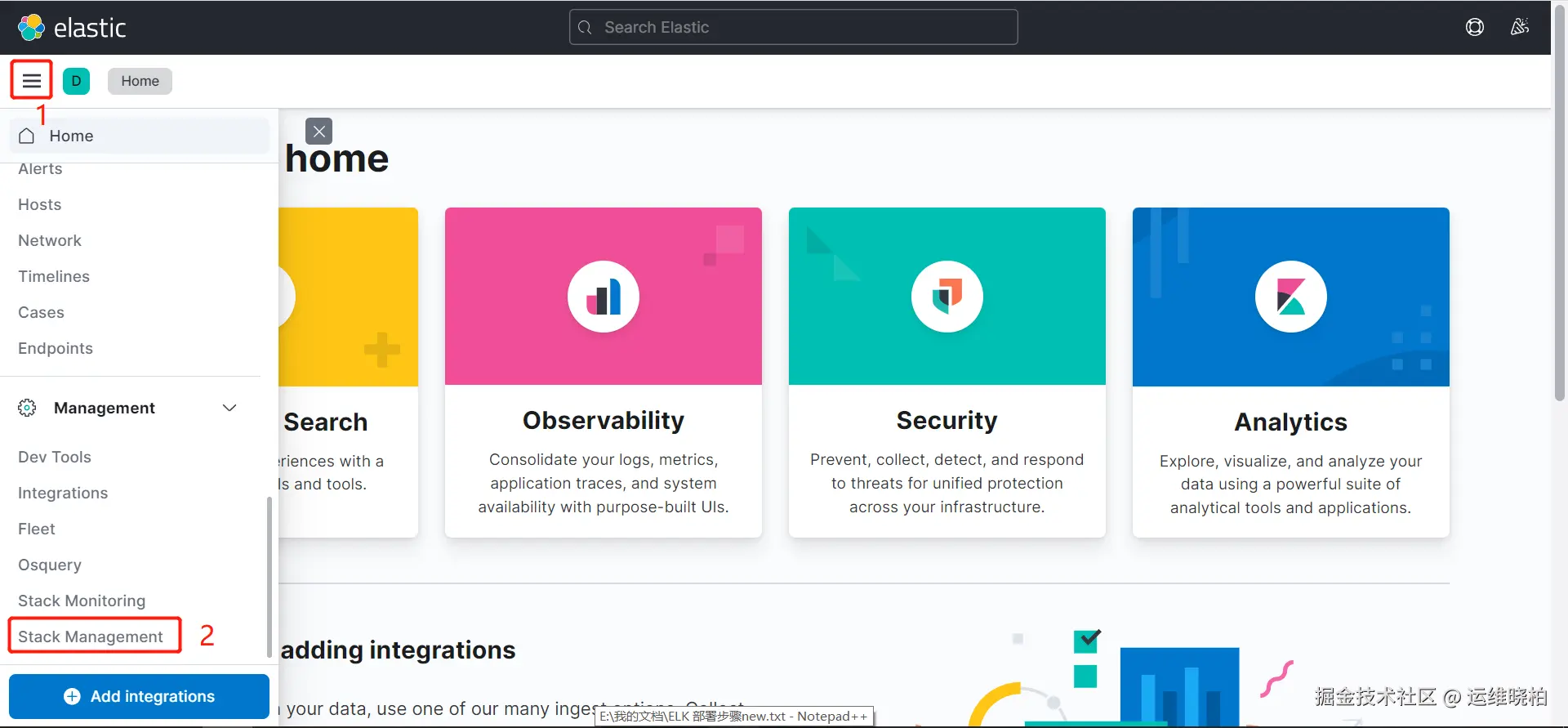Click the yellow Search card banner
Image resolution: width=1568 pixels, height=728 pixels.
tap(348, 297)
